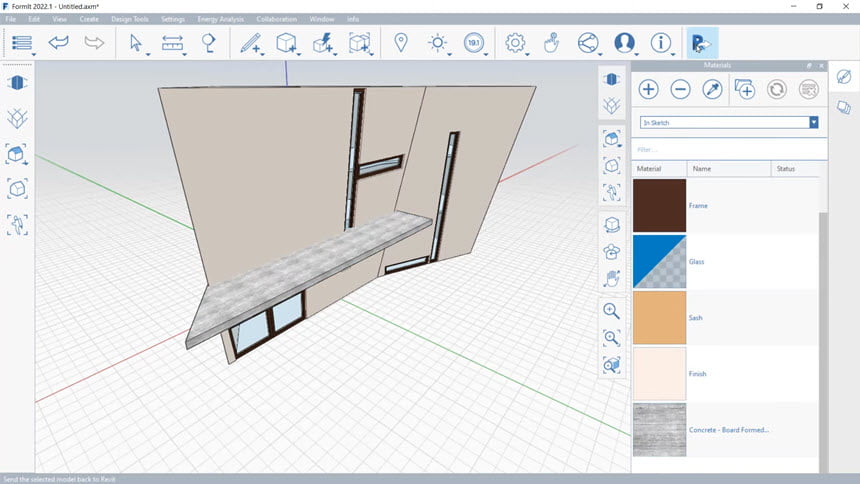Viewport: 860px width, 484px height.
Task: Click the folder-plus import material button
Action: (x=745, y=89)
